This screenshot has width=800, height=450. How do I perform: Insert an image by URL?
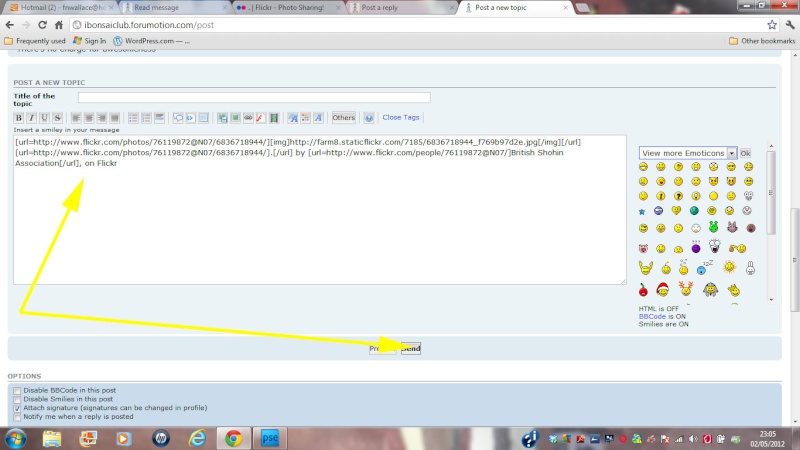235,118
